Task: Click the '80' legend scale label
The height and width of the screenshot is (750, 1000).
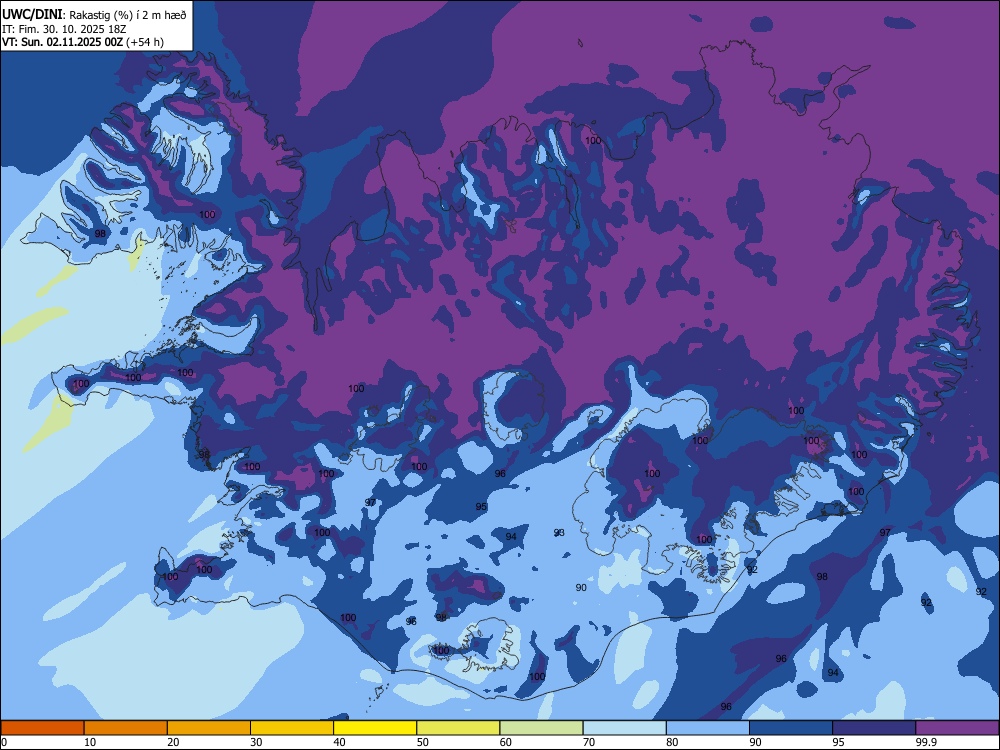Action: (672, 742)
